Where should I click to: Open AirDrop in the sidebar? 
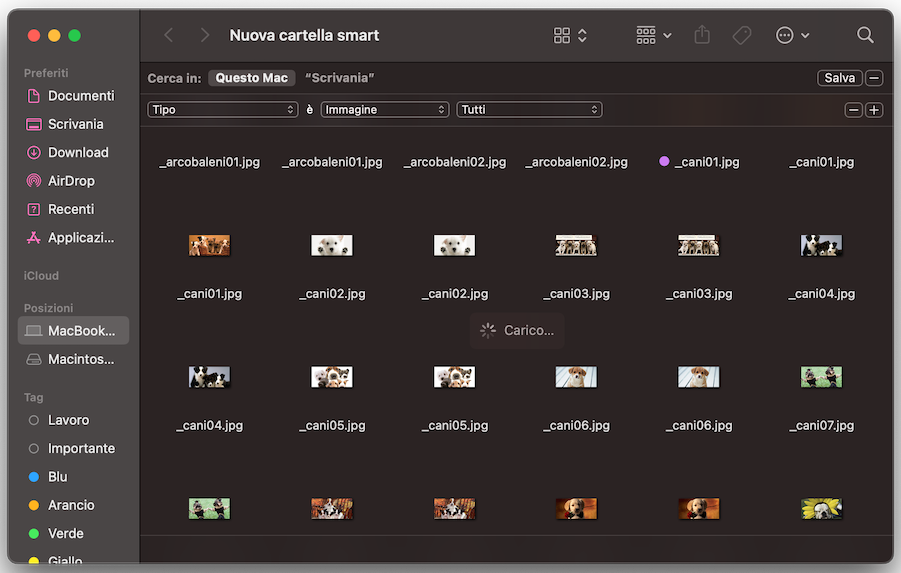(74, 181)
